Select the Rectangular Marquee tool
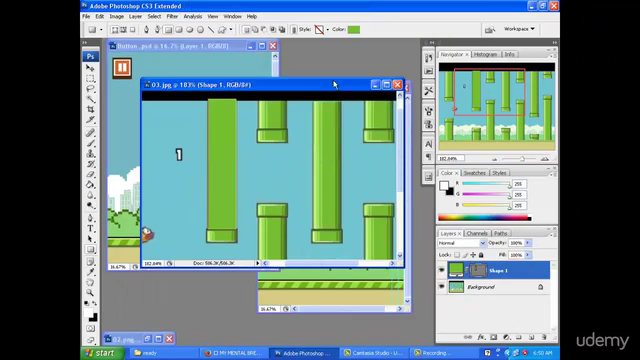Viewport: 640px width, 360px height. (x=90, y=78)
